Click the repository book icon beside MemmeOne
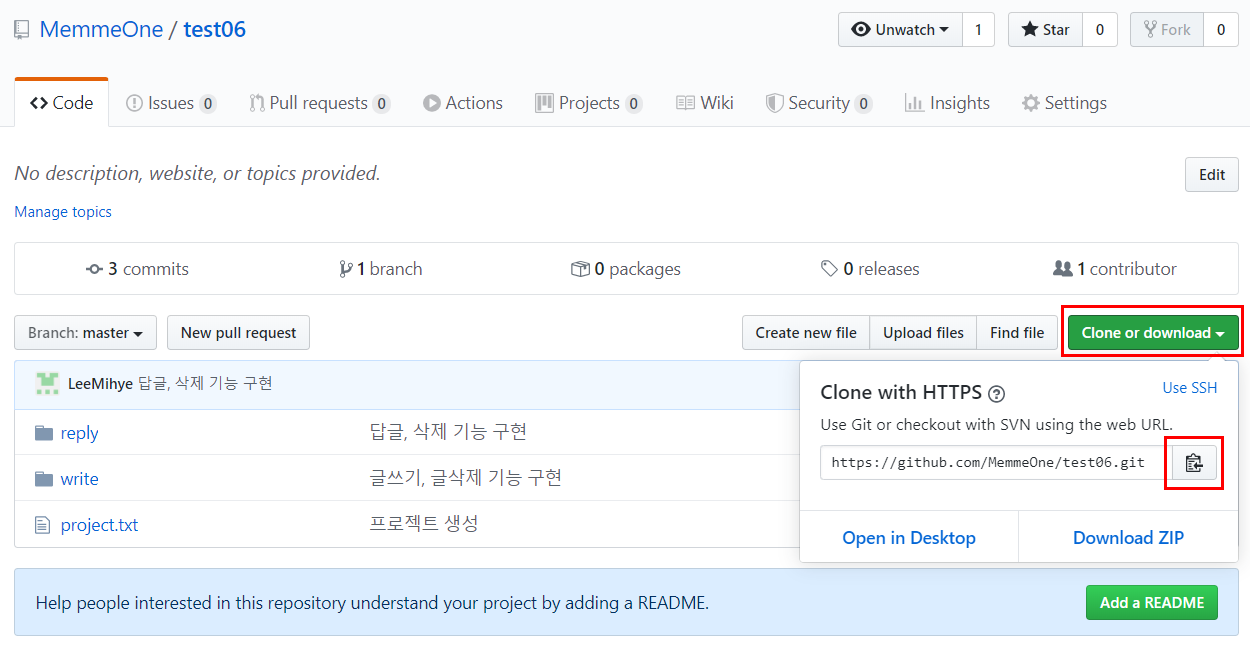Image resolution: width=1250 pixels, height=659 pixels. click(x=22, y=30)
